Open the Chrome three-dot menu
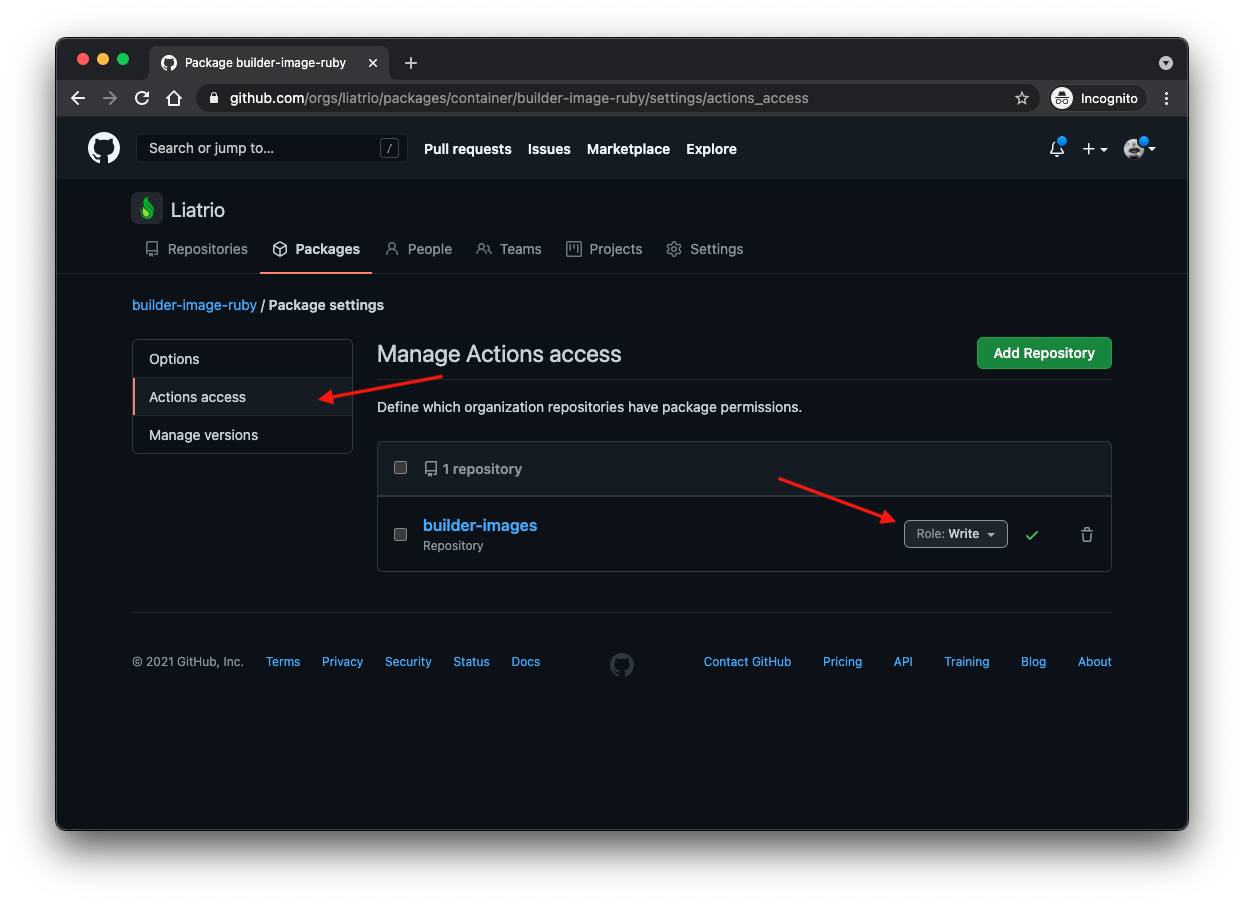The image size is (1244, 904). click(1166, 98)
